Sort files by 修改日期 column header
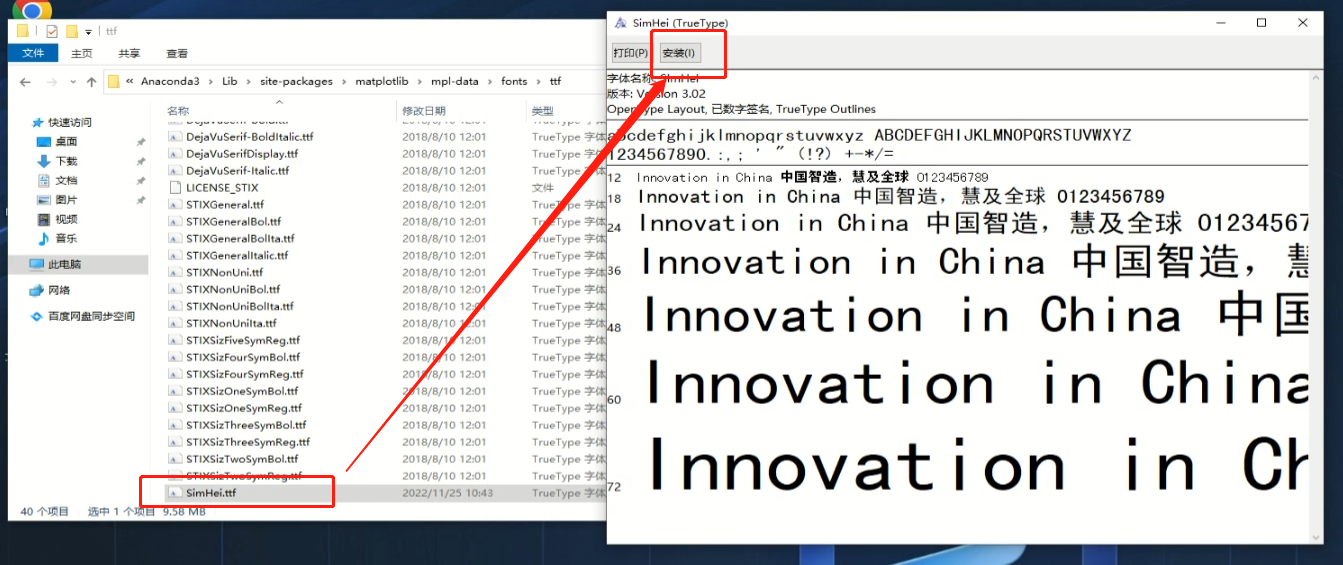This screenshot has width=1343, height=565. pos(424,110)
